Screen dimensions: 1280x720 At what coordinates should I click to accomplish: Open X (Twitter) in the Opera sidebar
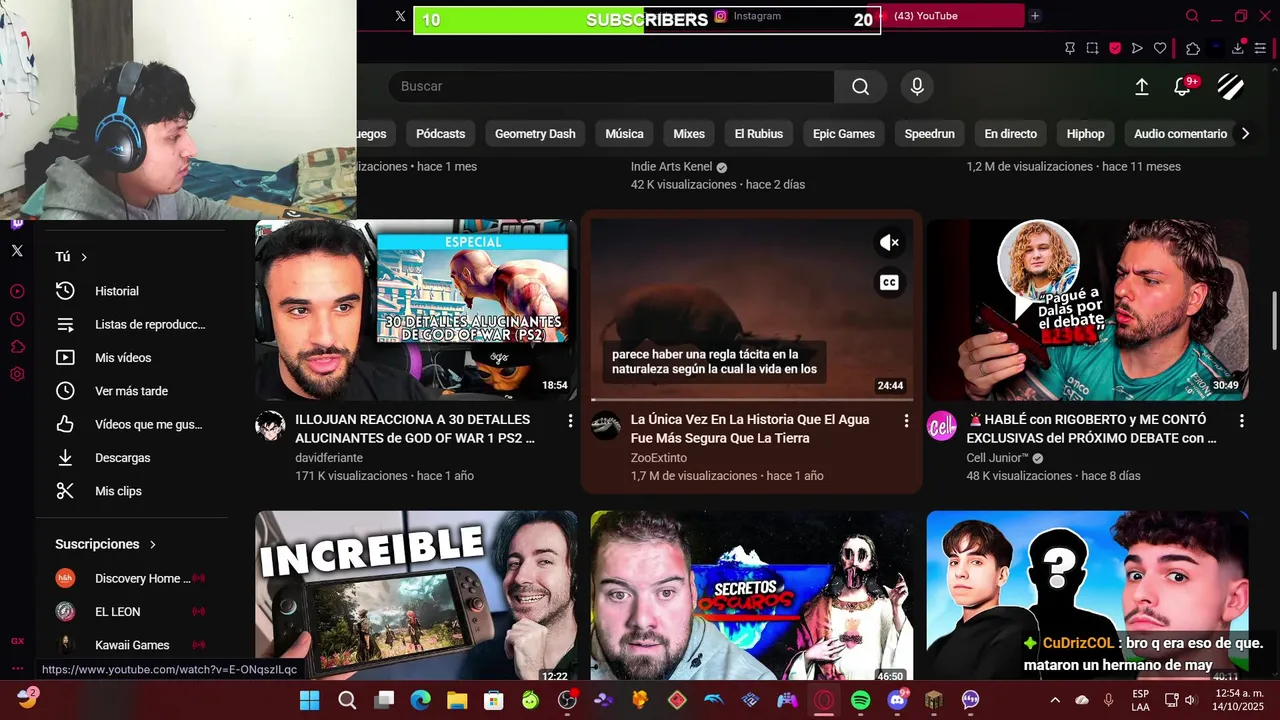17,251
